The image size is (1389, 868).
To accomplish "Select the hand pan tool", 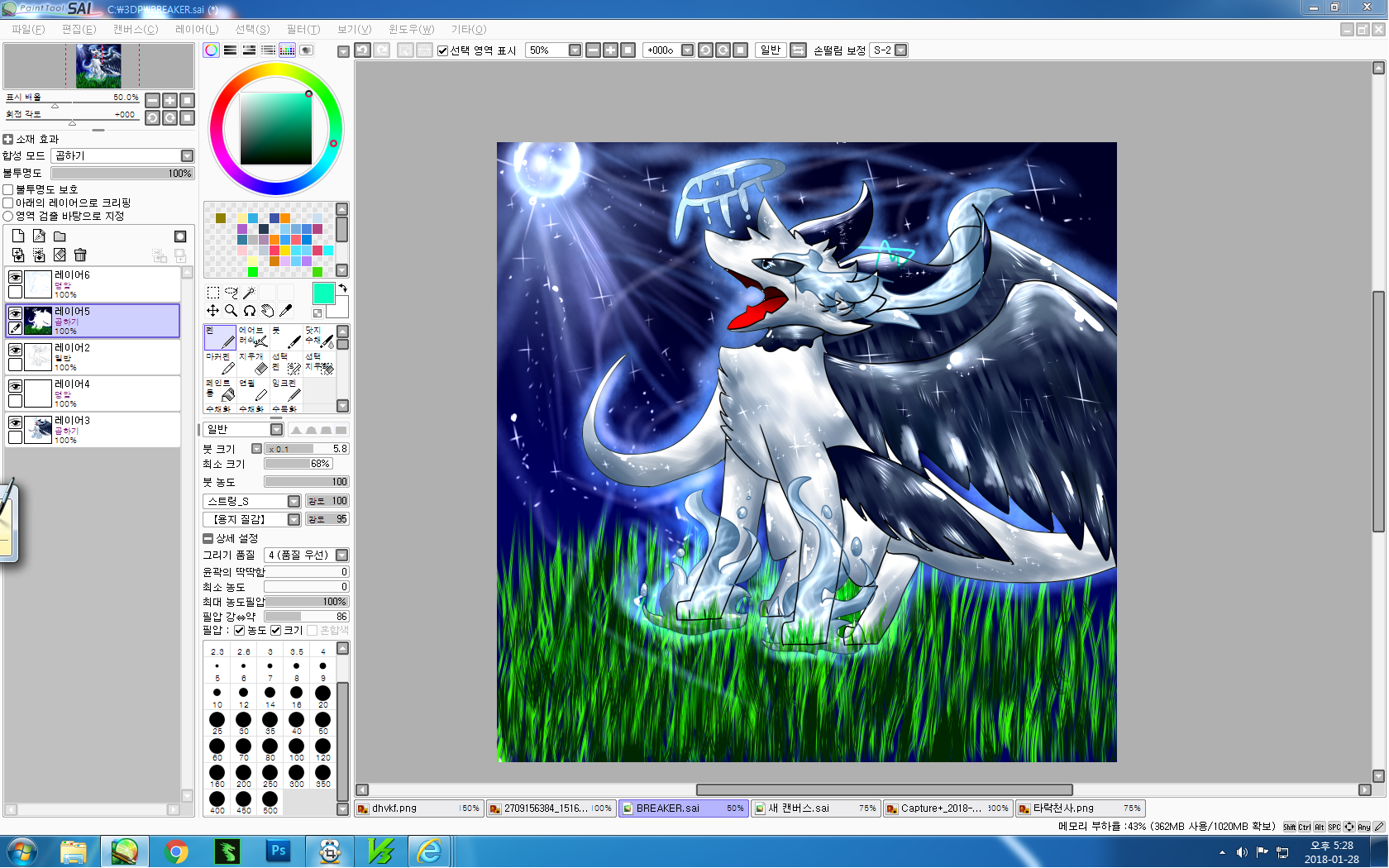I will [267, 311].
